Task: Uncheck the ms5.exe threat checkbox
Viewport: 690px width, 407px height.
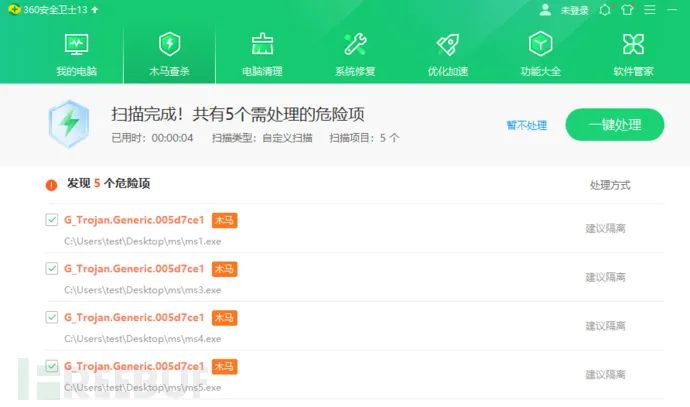Action: [x=51, y=366]
